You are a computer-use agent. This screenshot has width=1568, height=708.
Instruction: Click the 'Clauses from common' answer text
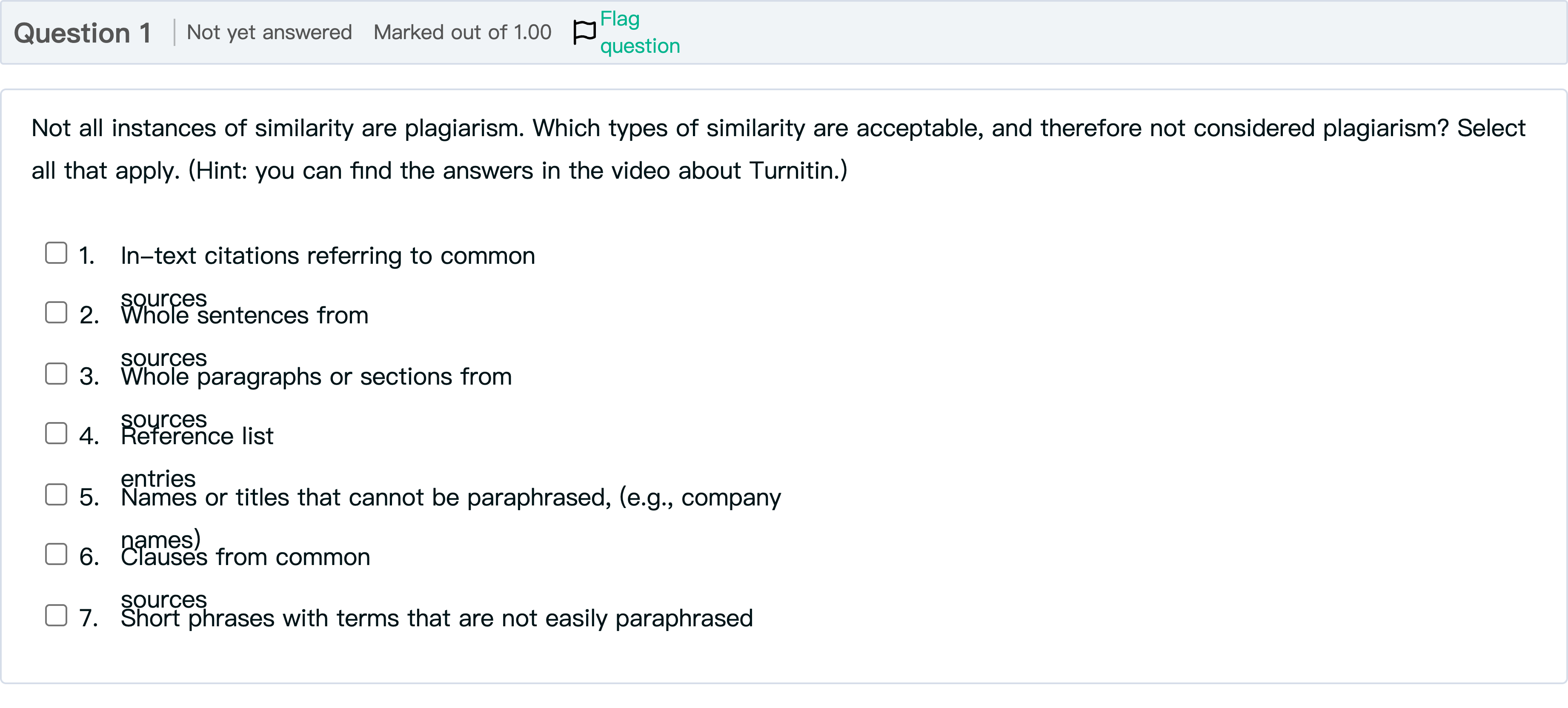245,557
